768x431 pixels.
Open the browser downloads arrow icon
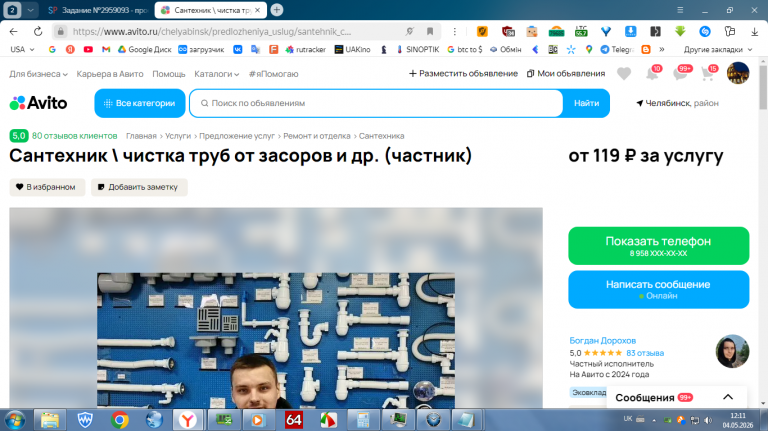(754, 31)
